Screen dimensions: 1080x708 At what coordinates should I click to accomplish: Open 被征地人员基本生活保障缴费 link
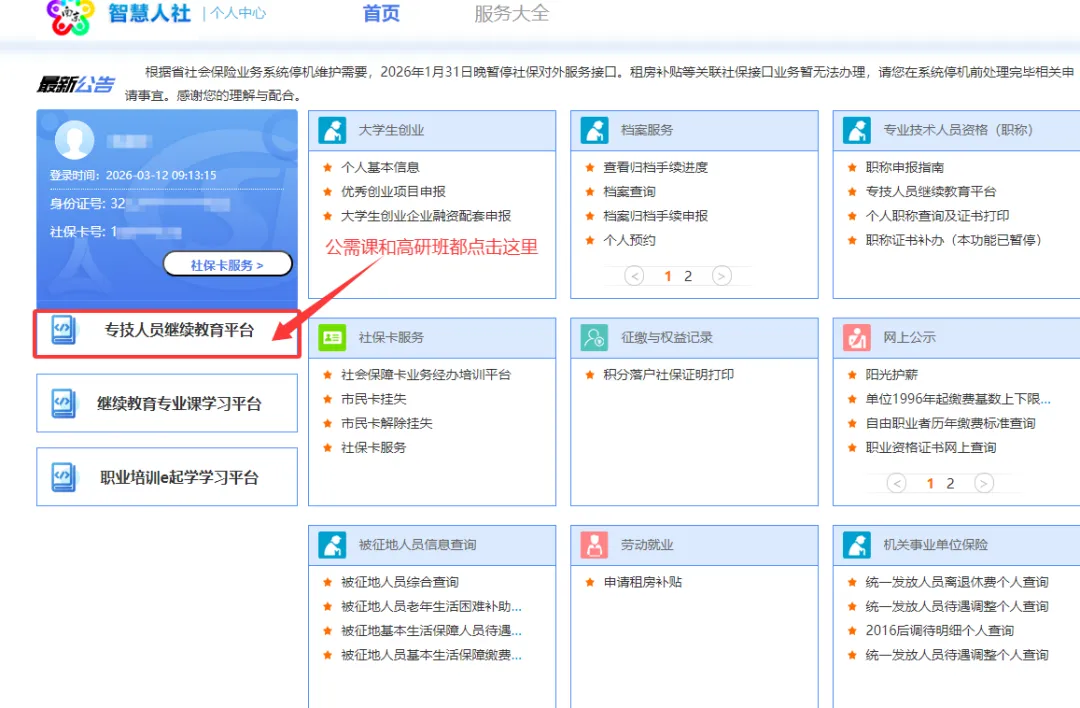pos(431,655)
